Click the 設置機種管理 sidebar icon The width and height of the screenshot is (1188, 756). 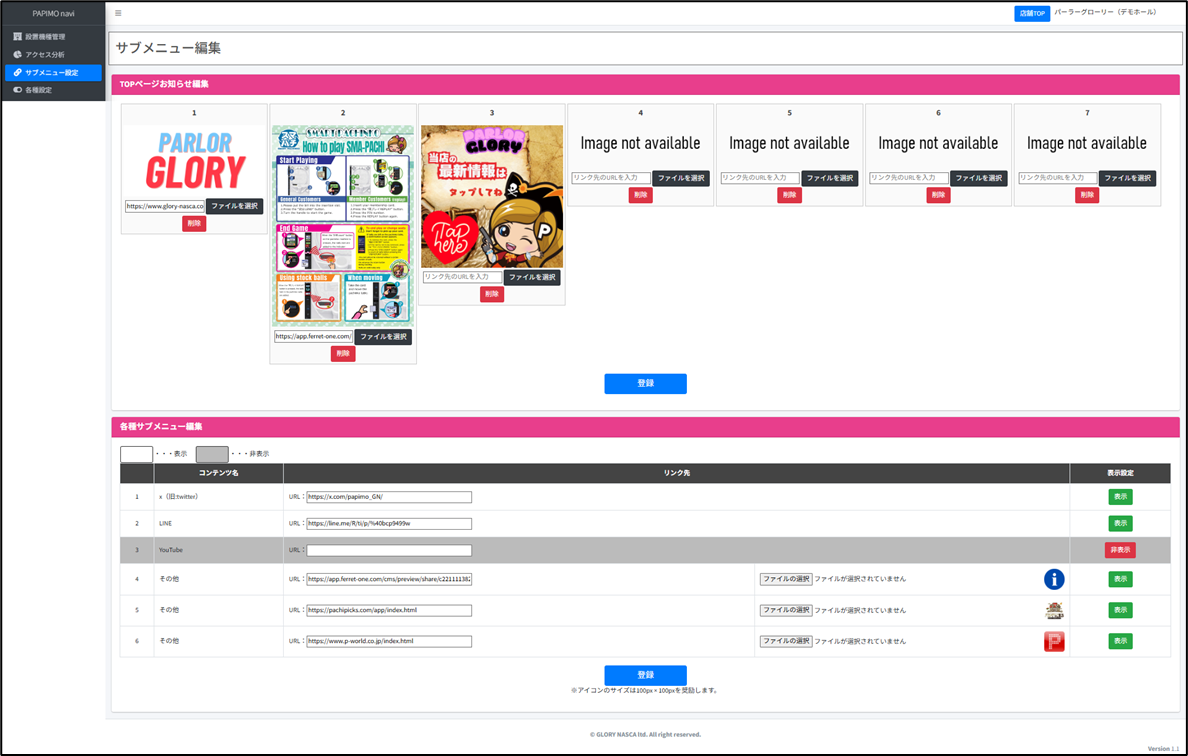point(17,37)
